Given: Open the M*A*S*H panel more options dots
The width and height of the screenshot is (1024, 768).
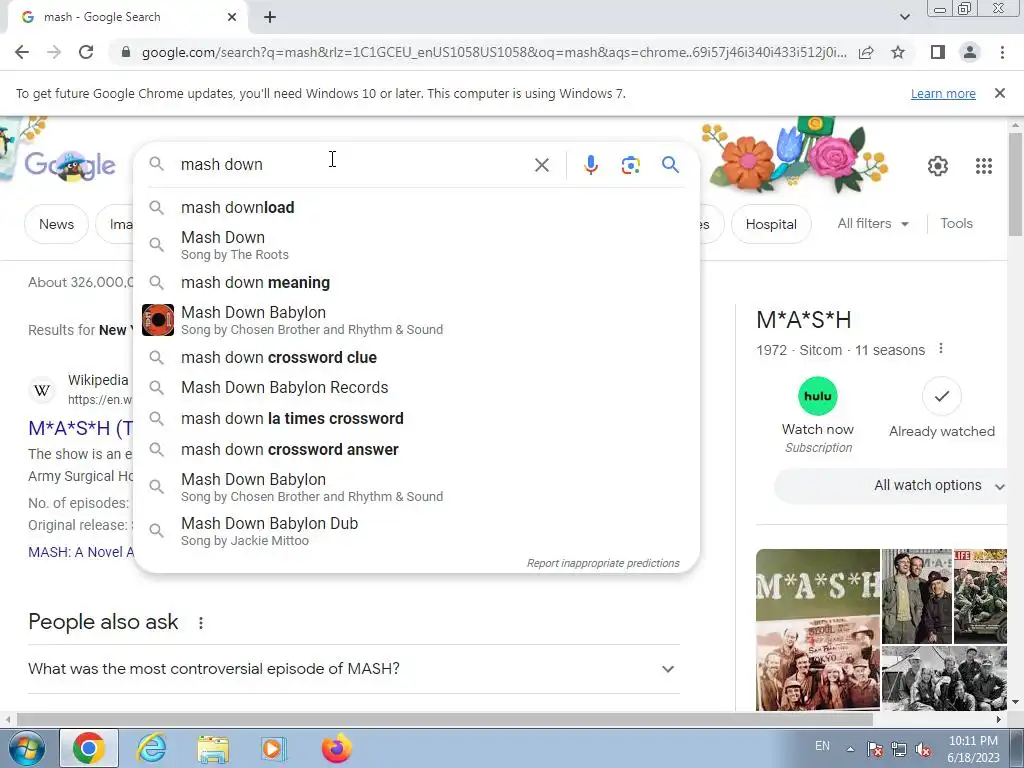Looking at the screenshot, I should 940,349.
